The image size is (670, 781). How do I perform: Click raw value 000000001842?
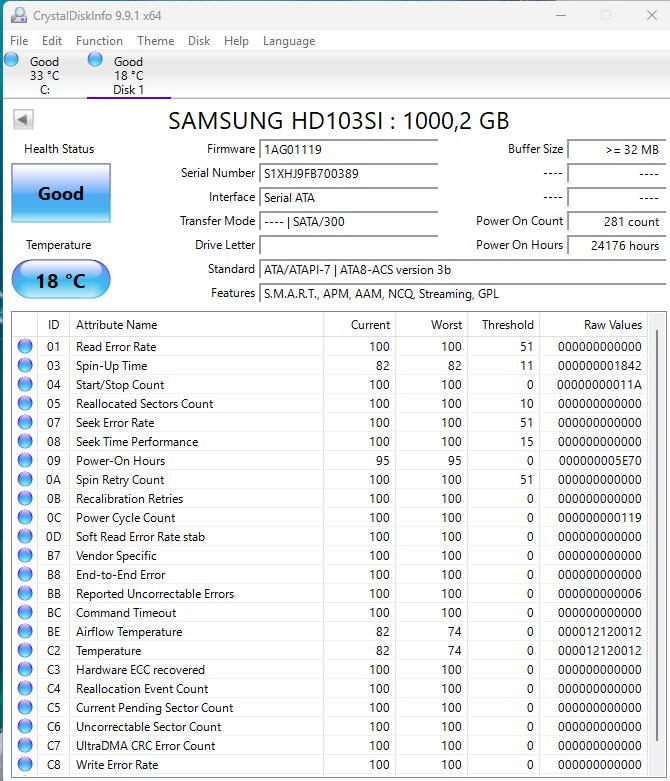[x=599, y=366]
